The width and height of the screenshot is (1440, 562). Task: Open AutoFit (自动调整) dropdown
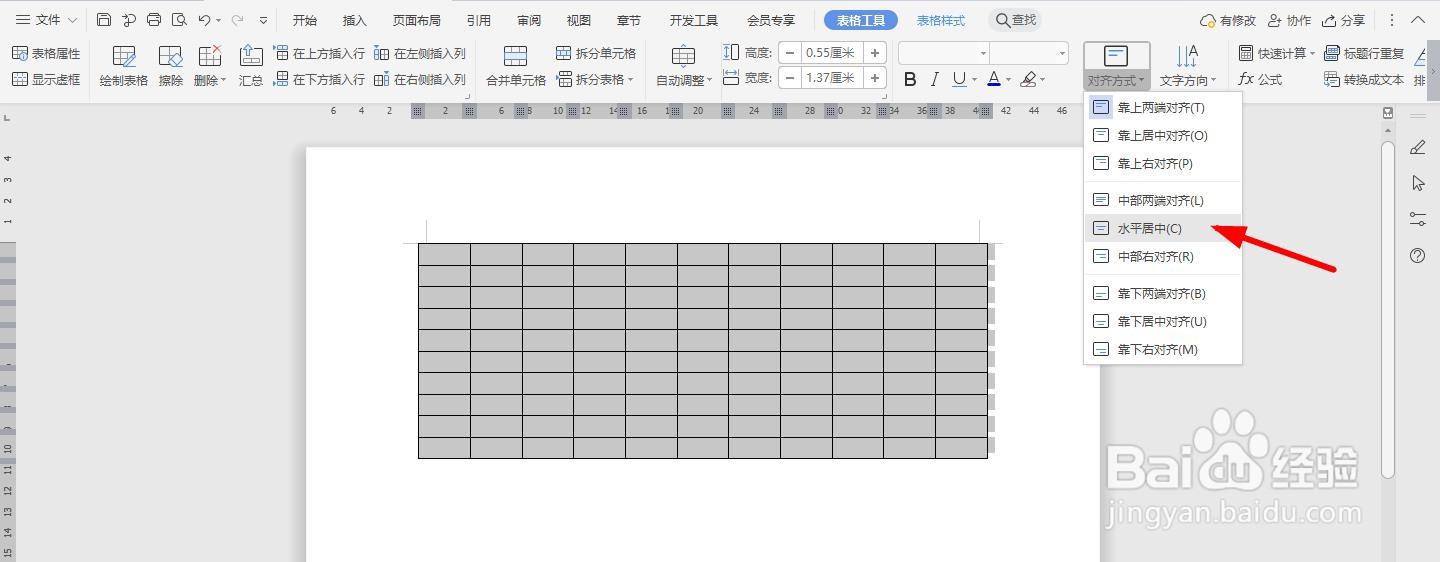[x=685, y=67]
